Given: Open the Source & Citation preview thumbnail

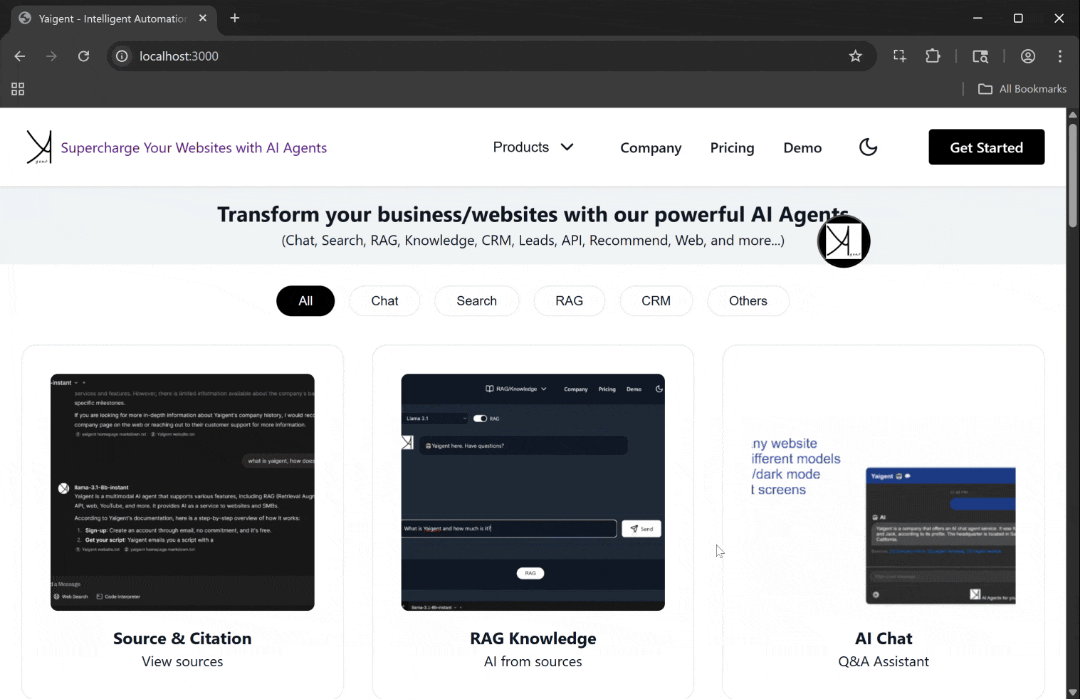Looking at the screenshot, I should (183, 492).
